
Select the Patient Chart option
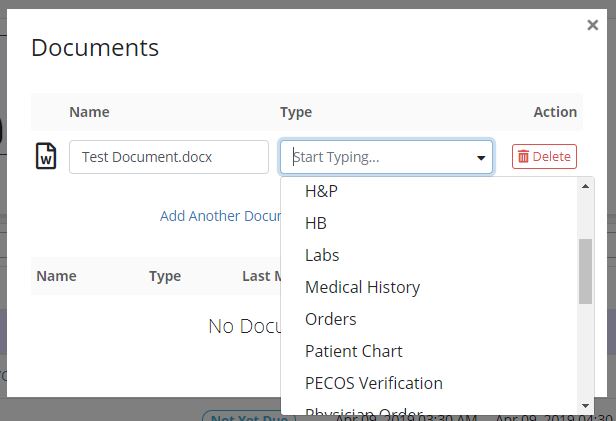[353, 351]
